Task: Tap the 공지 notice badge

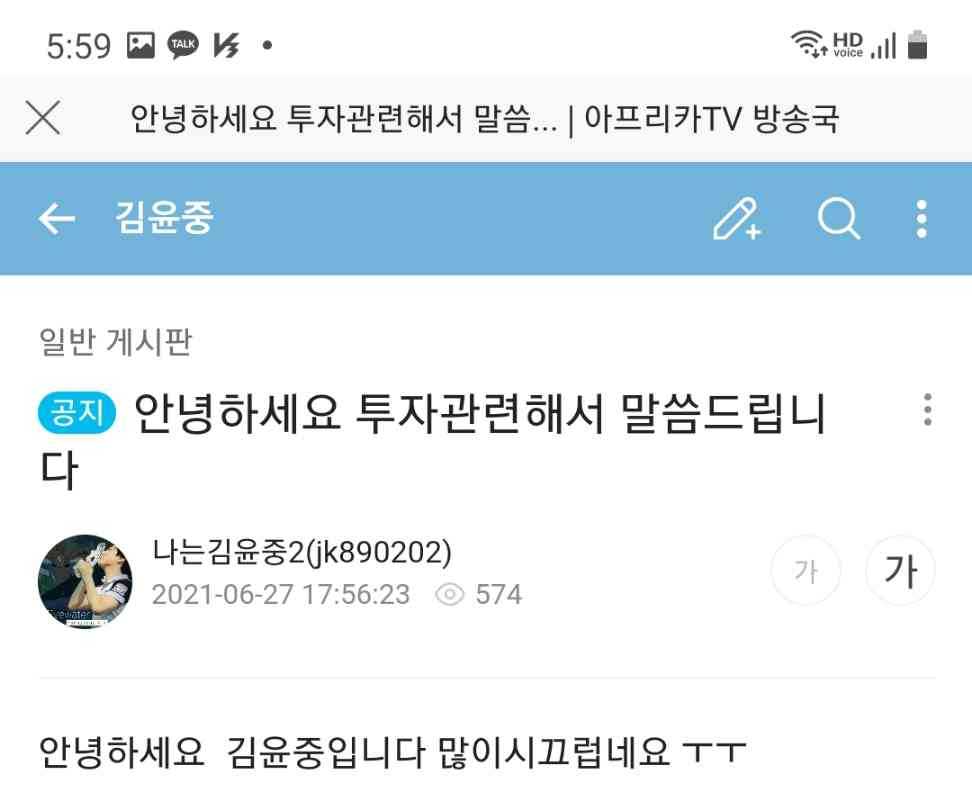Action: 77,412
